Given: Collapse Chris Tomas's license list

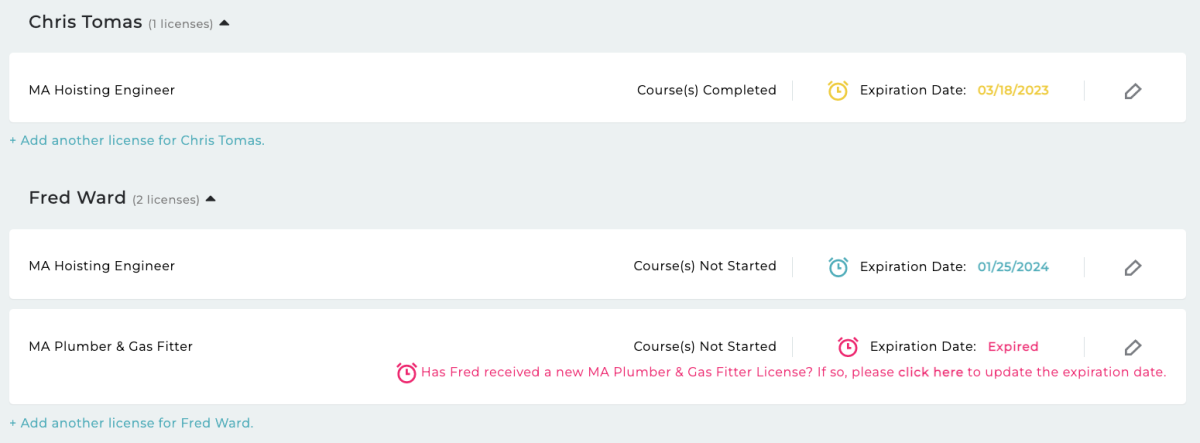Looking at the screenshot, I should point(224,23).
